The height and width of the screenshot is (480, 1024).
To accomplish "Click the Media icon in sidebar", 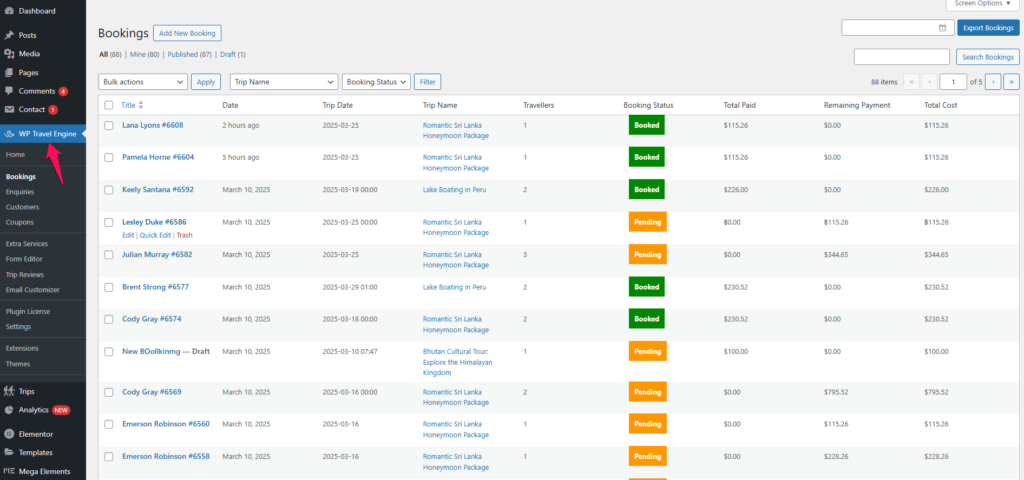I will (9, 54).
